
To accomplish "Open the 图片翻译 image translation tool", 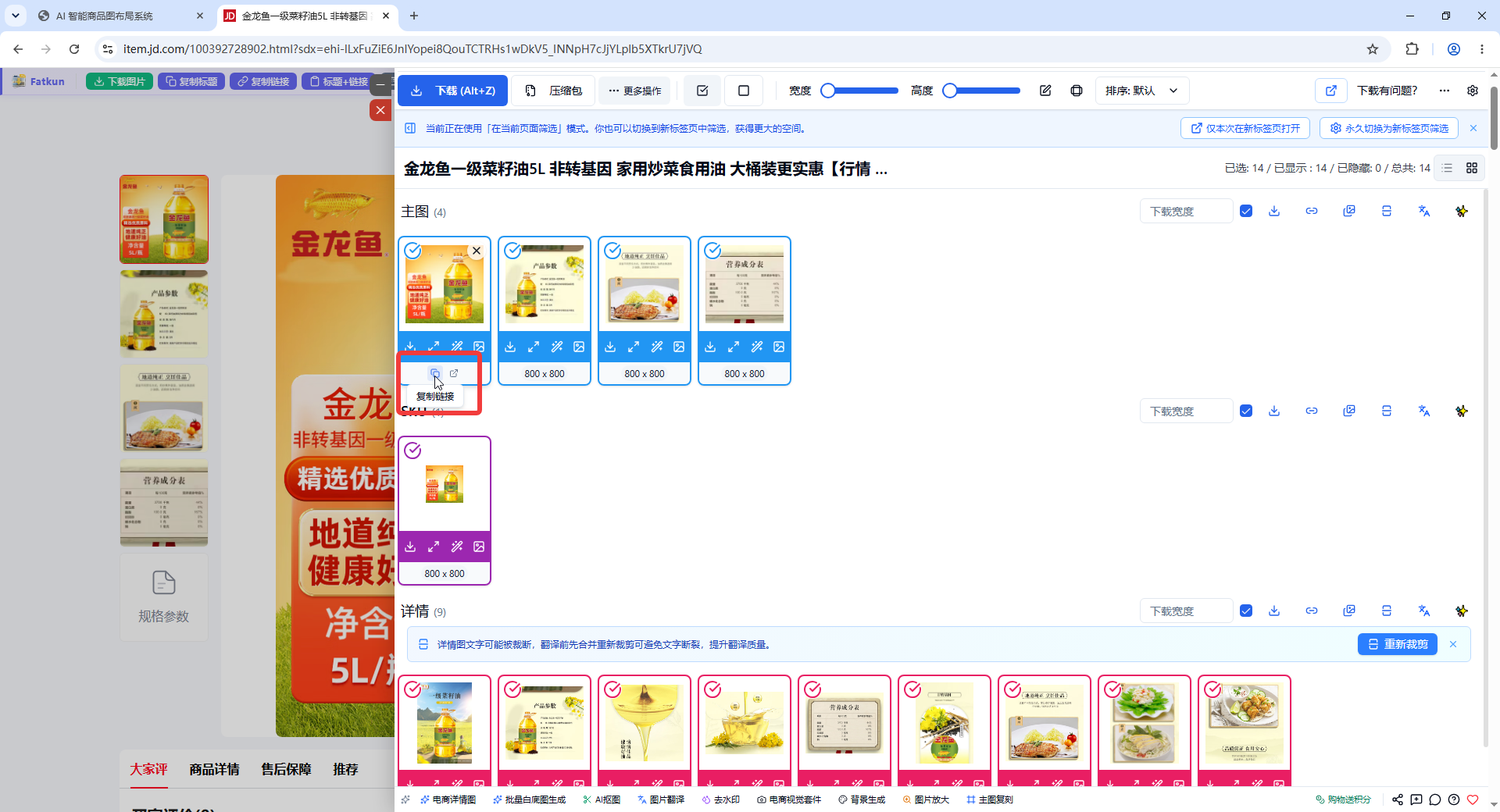I will (x=661, y=800).
